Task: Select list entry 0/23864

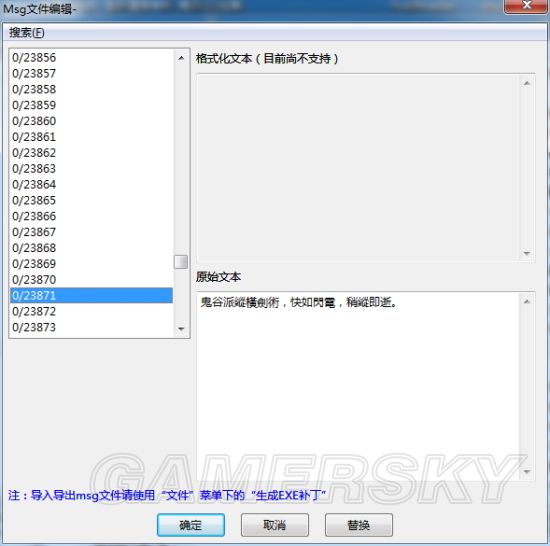Action: tap(91, 184)
